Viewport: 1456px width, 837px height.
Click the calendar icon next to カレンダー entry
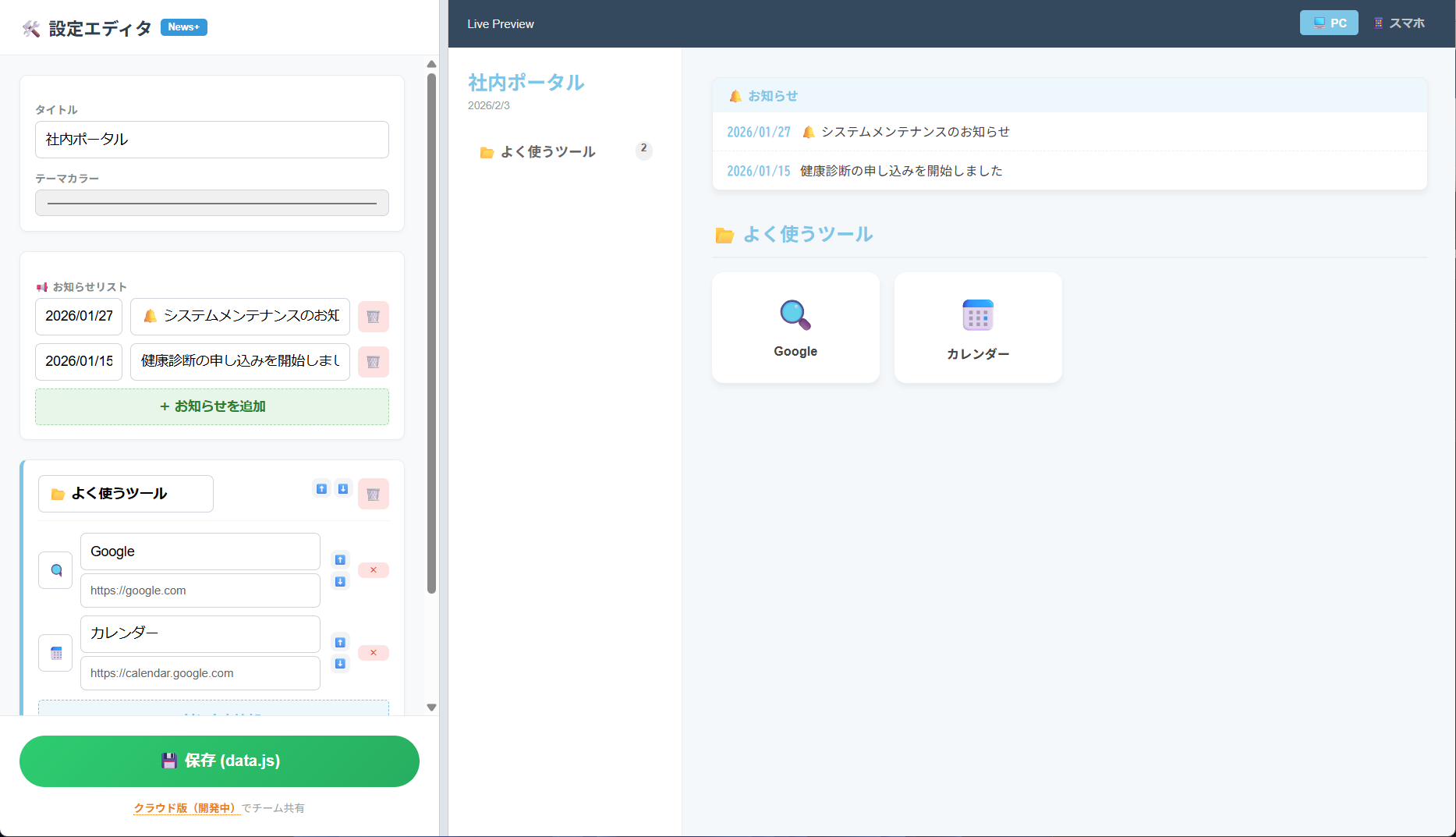pyautogui.click(x=55, y=652)
